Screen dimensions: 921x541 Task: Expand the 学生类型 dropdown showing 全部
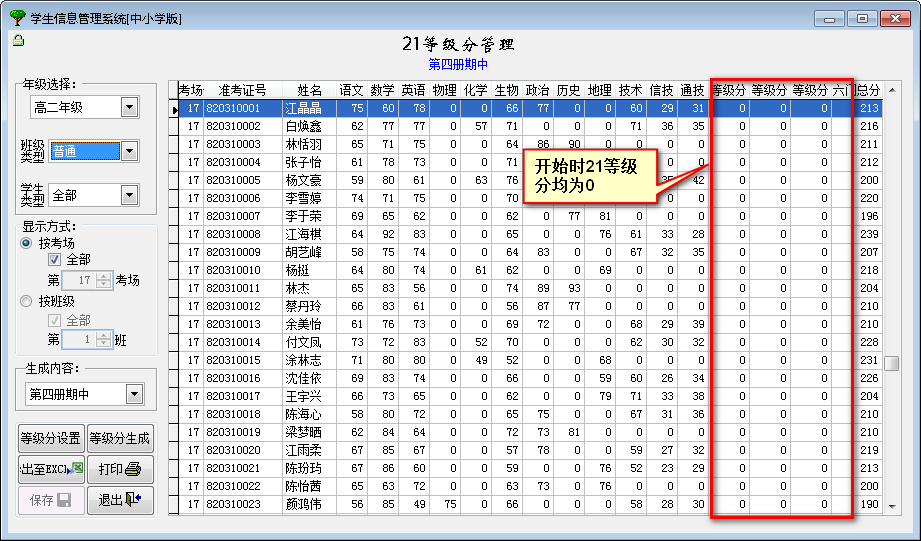click(x=130, y=196)
